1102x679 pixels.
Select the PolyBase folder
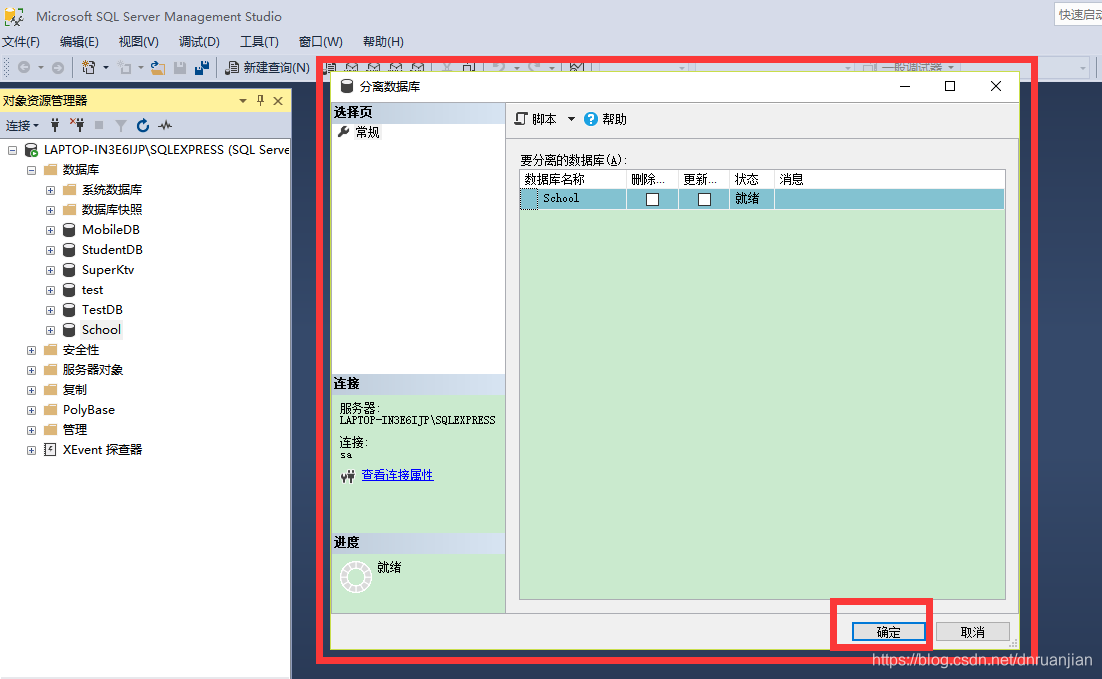point(89,410)
